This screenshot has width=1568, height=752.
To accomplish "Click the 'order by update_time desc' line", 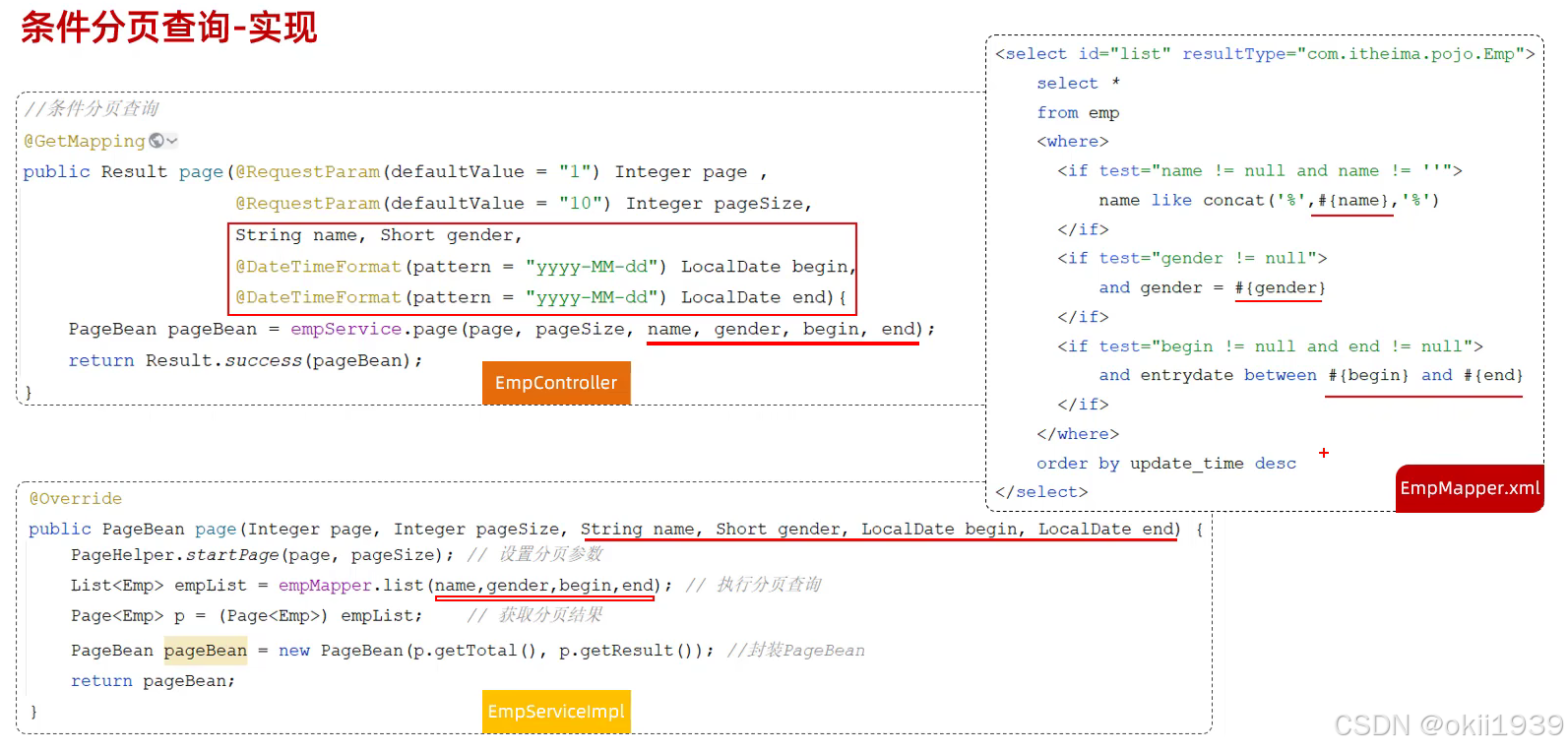I will click(1166, 464).
